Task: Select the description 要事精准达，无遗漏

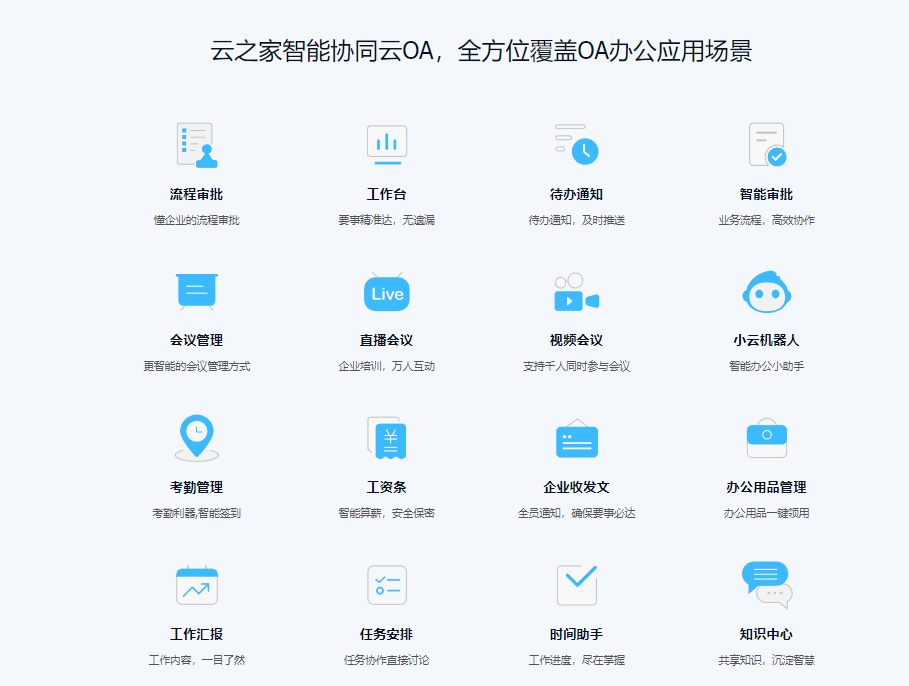Action: (x=387, y=220)
